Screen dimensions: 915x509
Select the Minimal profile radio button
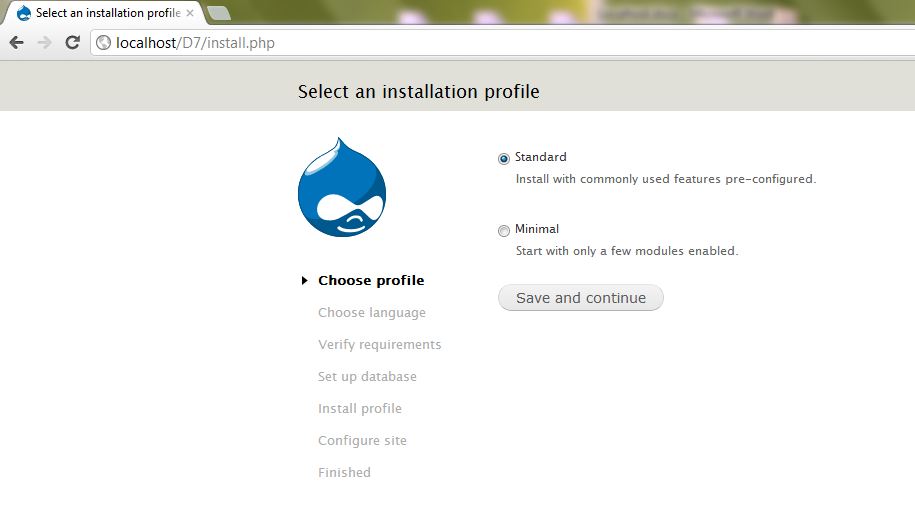tap(504, 231)
